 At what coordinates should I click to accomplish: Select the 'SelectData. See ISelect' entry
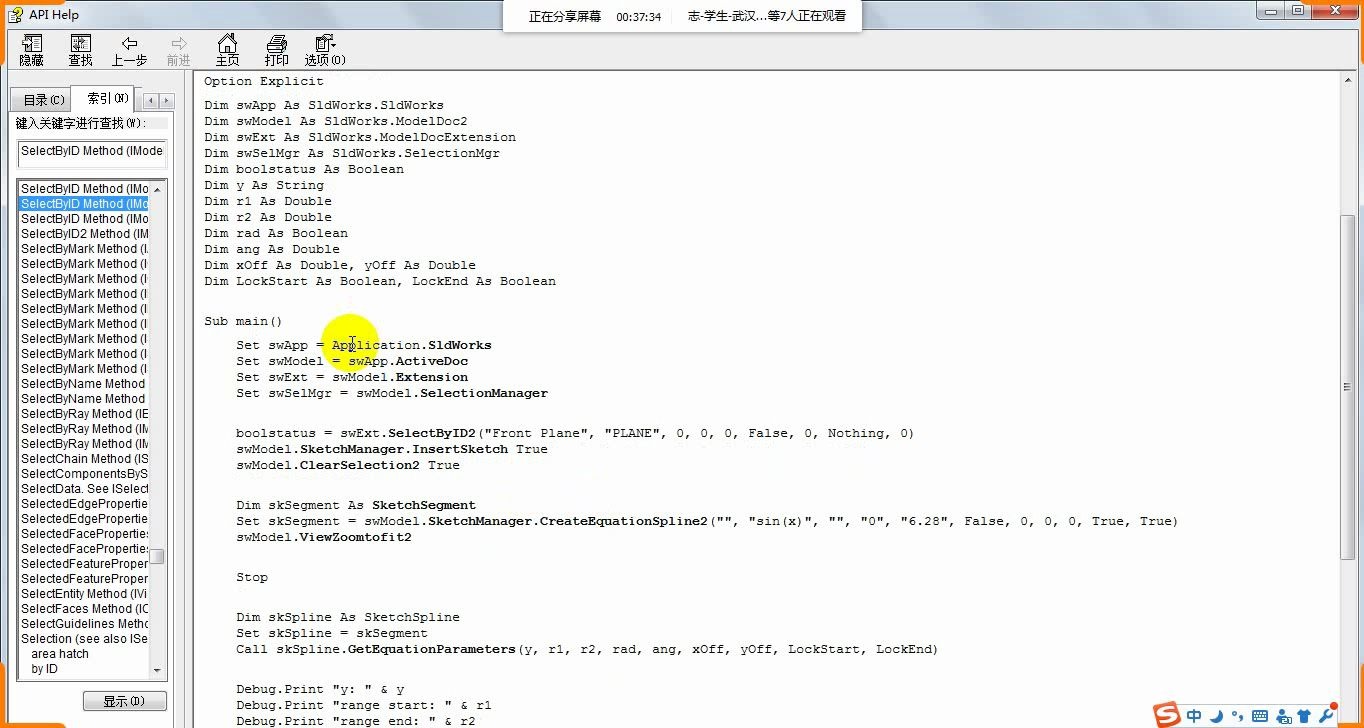pos(85,488)
